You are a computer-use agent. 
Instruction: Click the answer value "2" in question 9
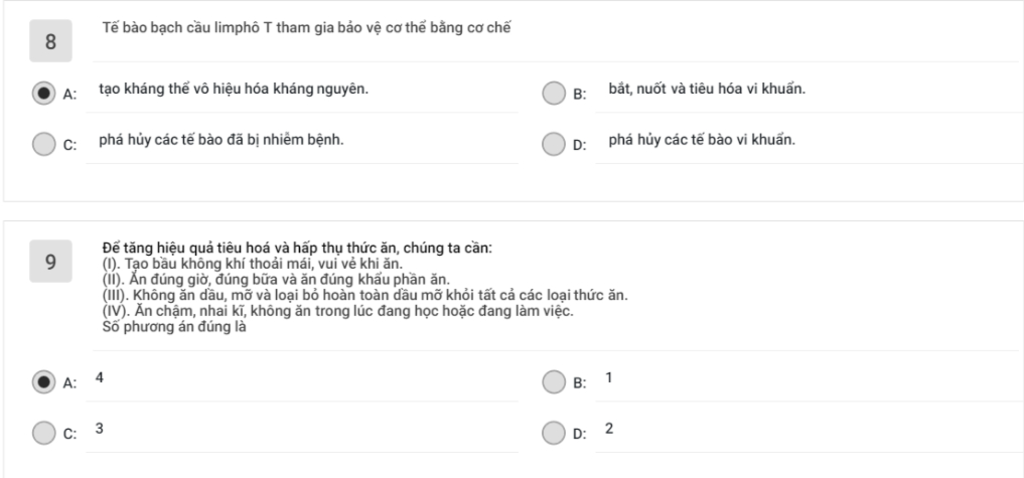609,428
